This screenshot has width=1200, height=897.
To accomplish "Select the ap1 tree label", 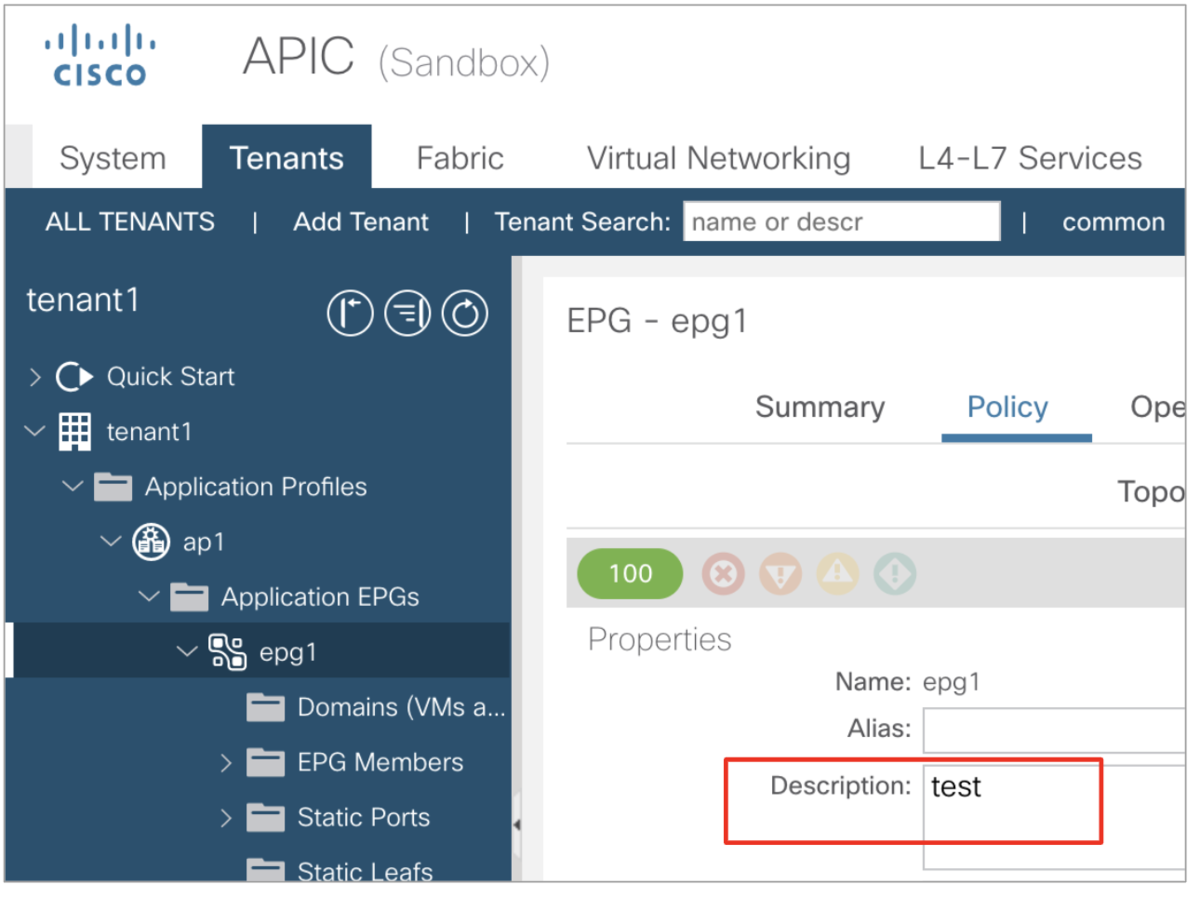I will pyautogui.click(x=204, y=542).
